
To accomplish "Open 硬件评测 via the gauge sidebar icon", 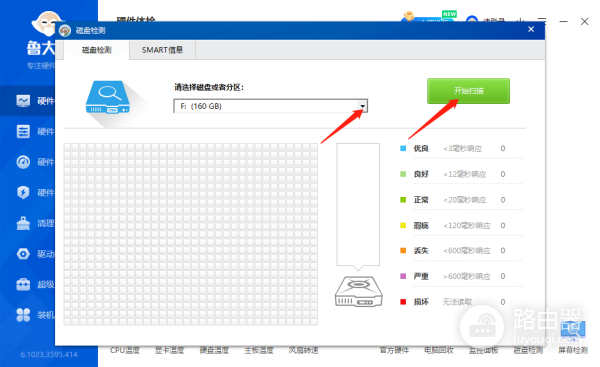I will (23, 162).
